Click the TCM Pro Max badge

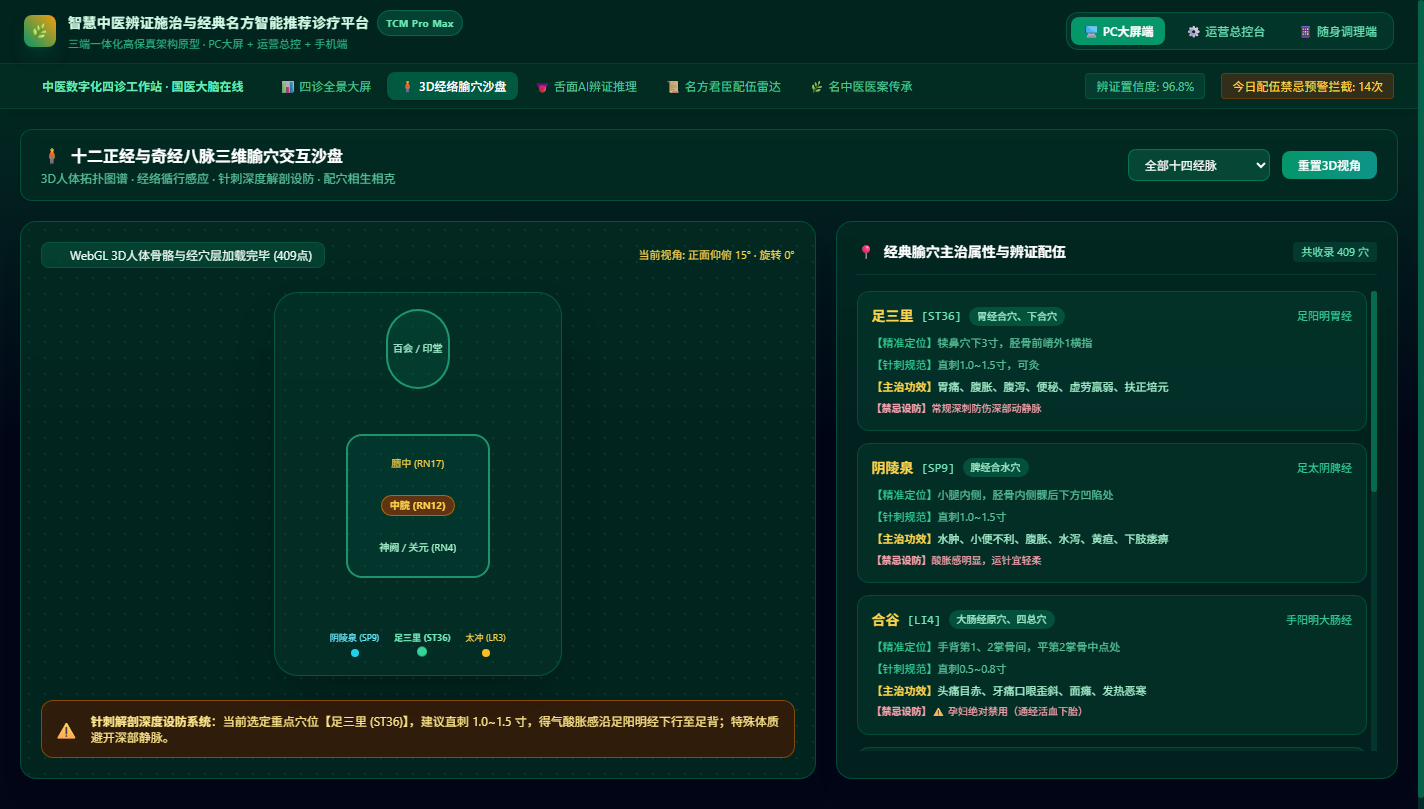coord(420,23)
